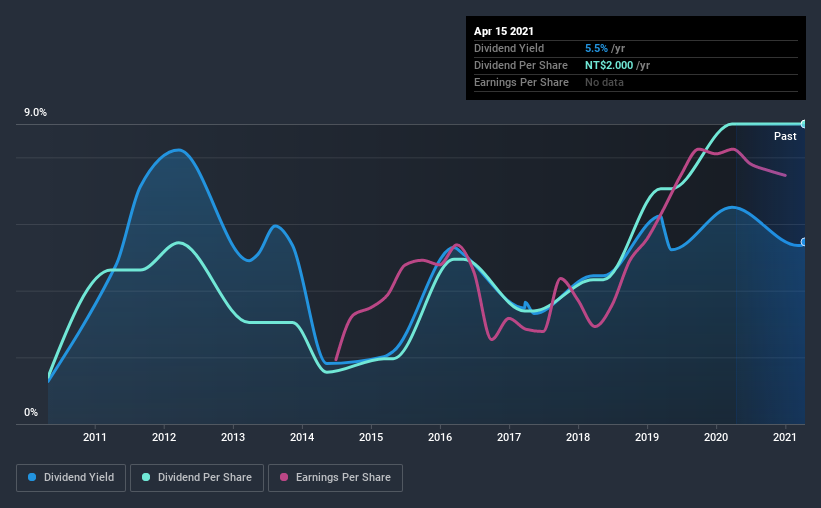Click the 2019 x-axis label

tap(647, 437)
